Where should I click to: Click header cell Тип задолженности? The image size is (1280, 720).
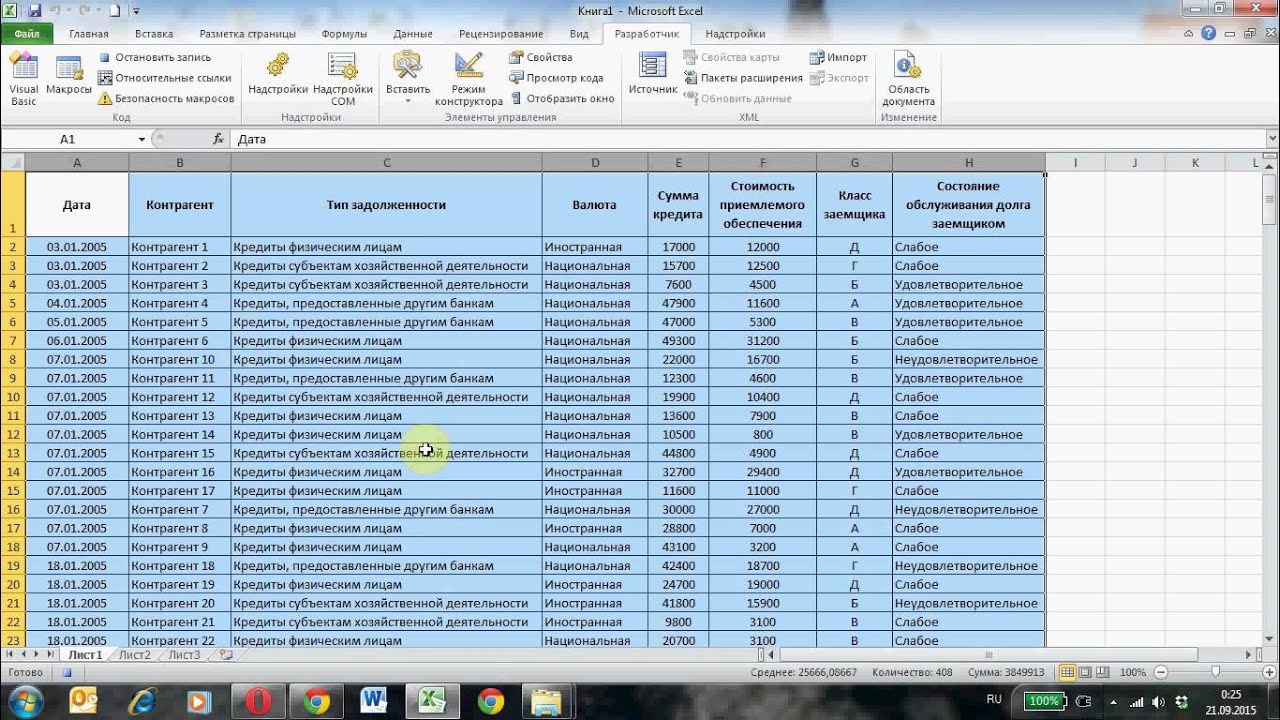pos(386,204)
